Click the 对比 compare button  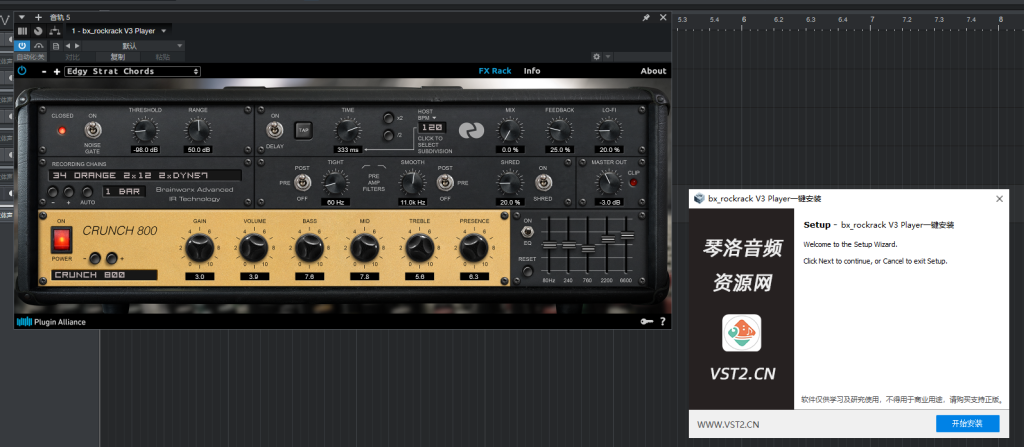click(x=72, y=57)
